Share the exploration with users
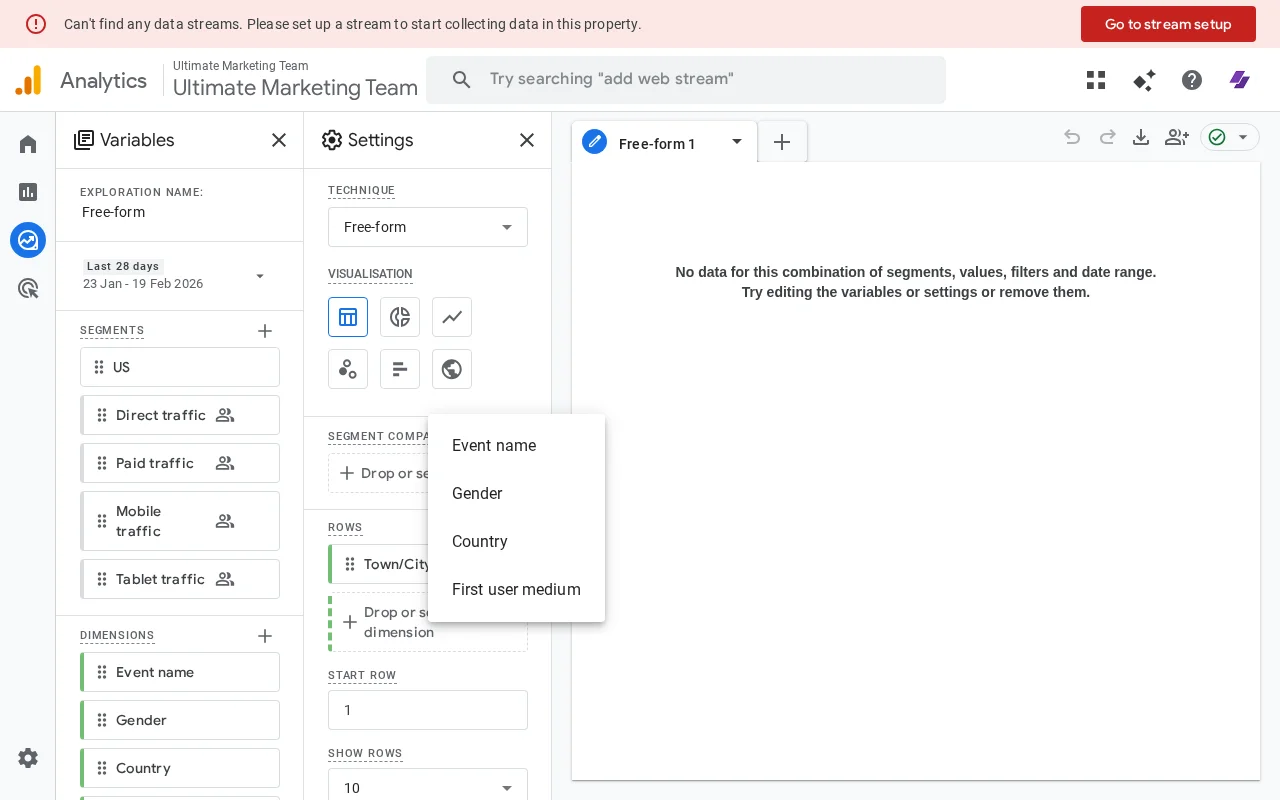 point(1176,137)
